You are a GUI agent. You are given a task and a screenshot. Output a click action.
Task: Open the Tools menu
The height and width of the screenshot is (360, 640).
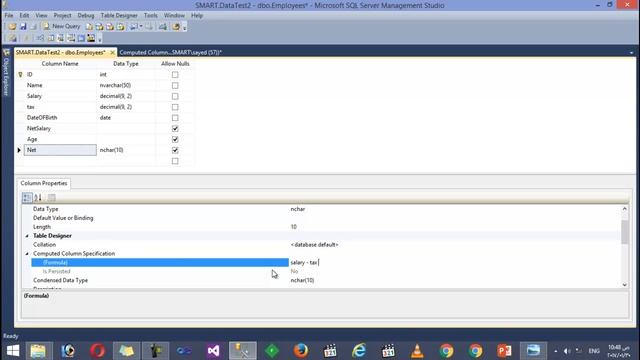(150, 16)
